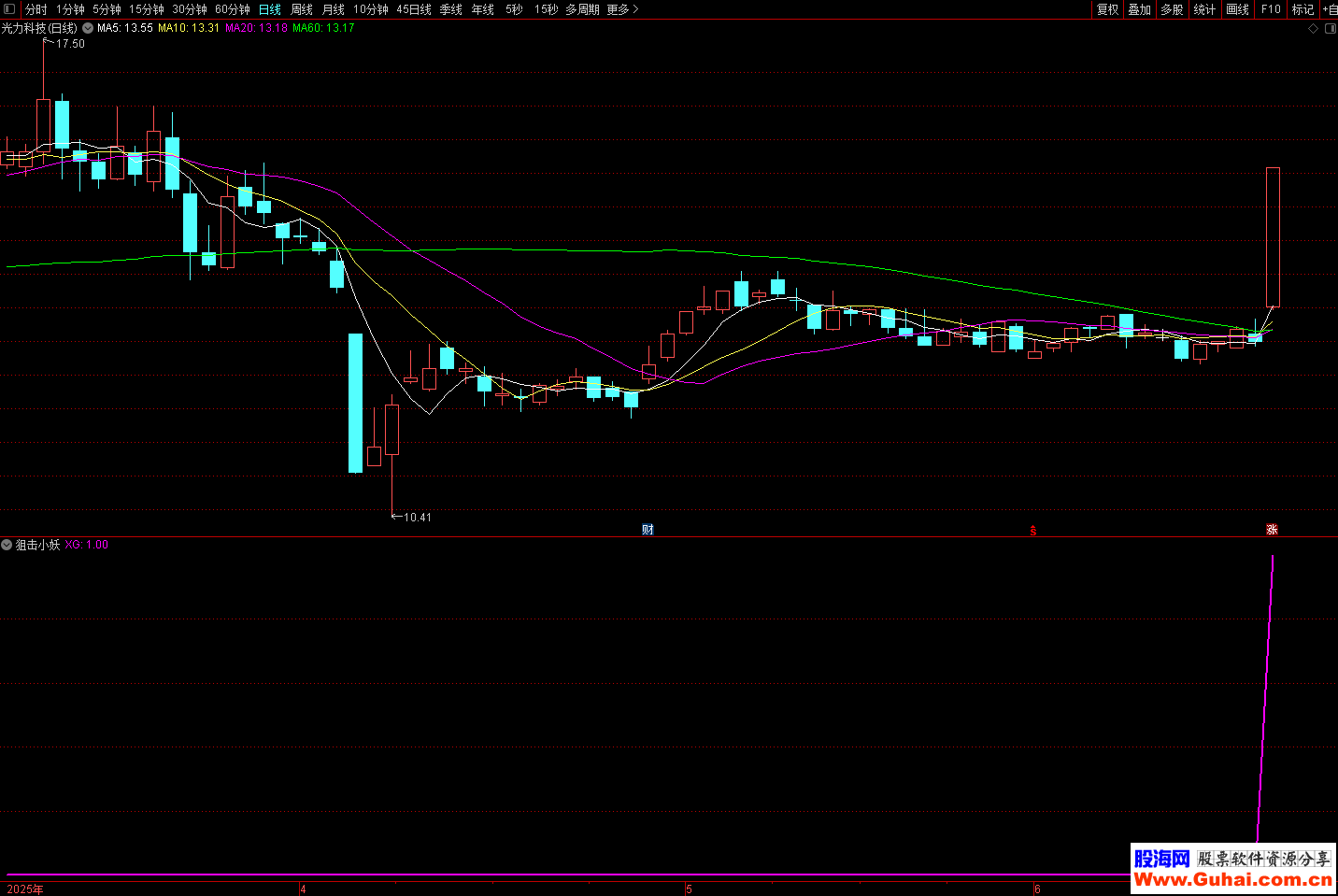Screen dimensions: 1338x896
Task: Click the 狙击小妖 indicator name
Action: click(x=37, y=545)
